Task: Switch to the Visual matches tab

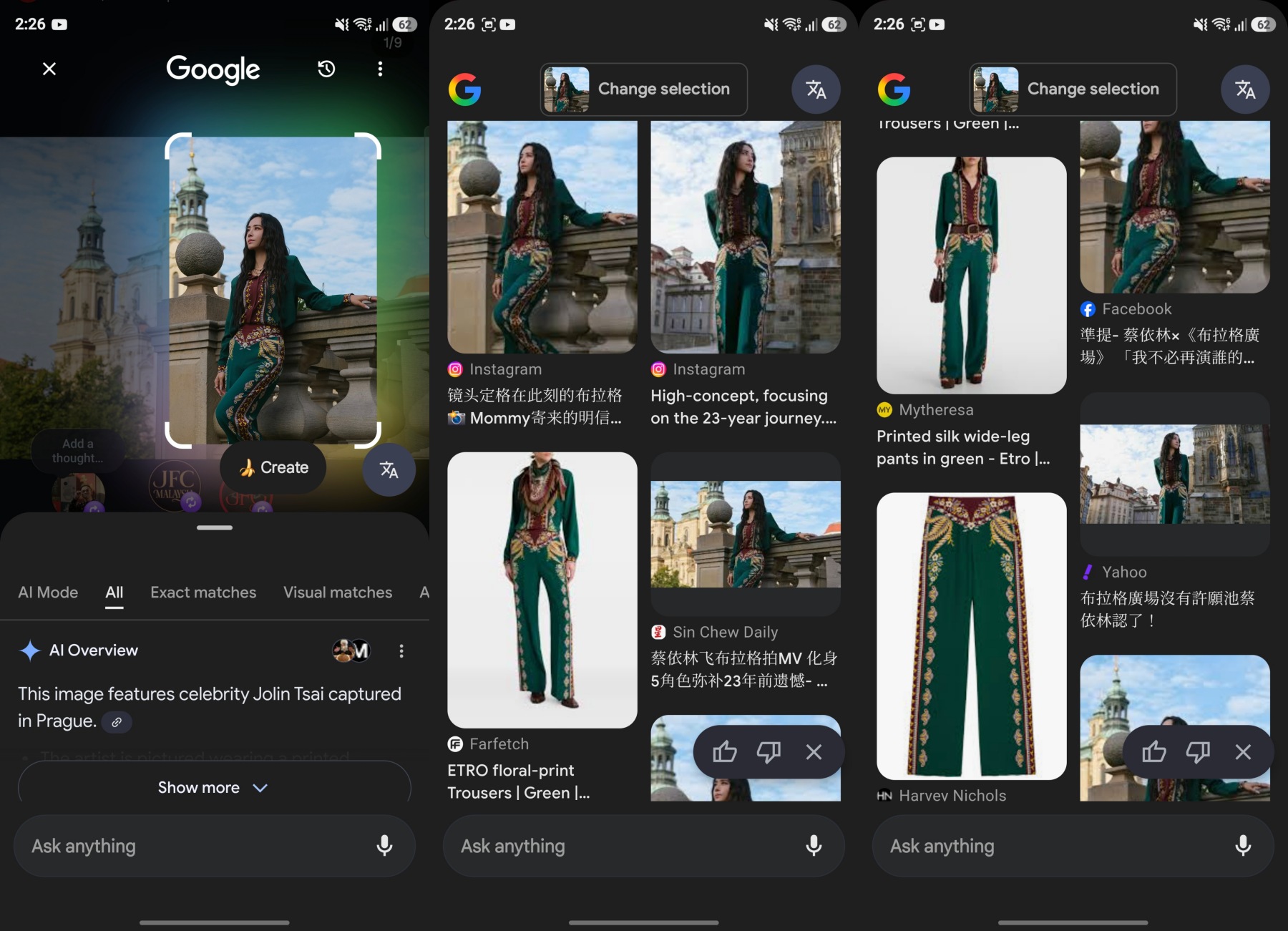Action: coord(338,593)
